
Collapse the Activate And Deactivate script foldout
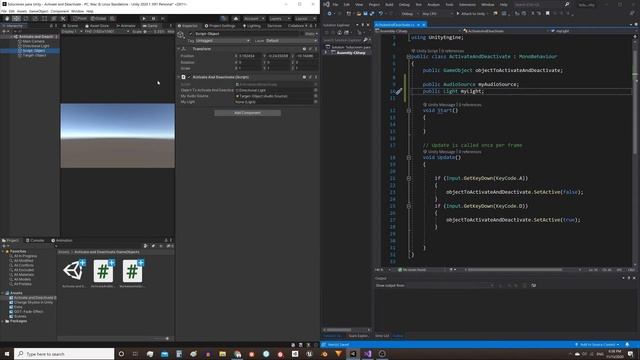click(x=179, y=77)
